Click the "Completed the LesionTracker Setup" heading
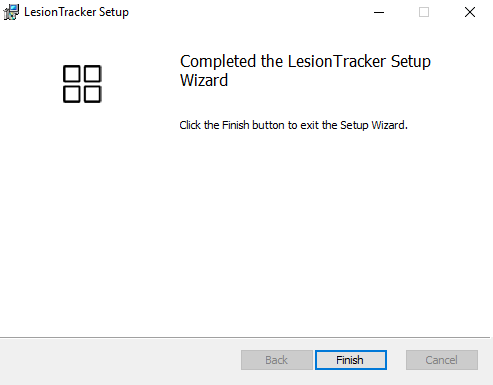Screen dimensions: 493x385 tap(305, 61)
